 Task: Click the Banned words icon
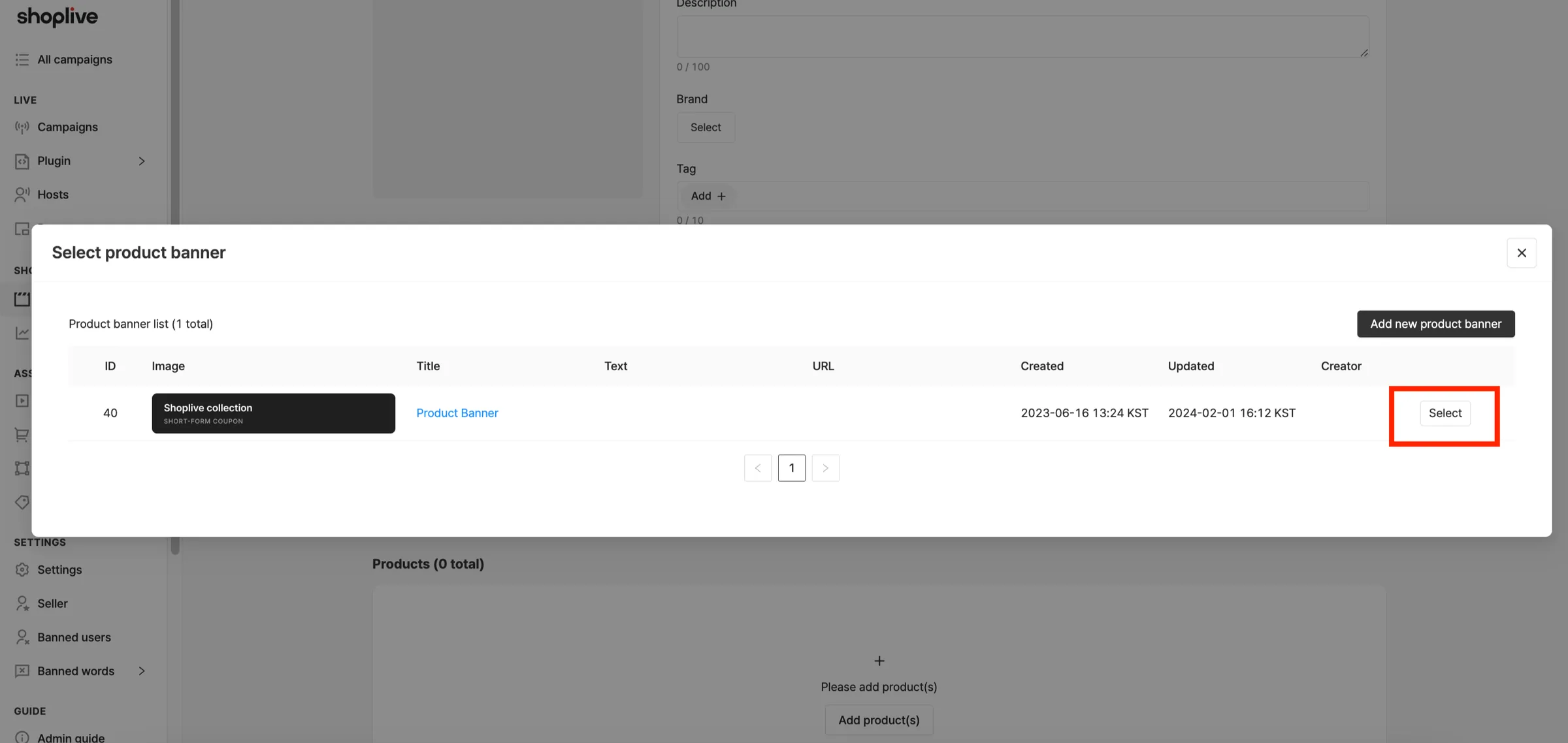22,671
